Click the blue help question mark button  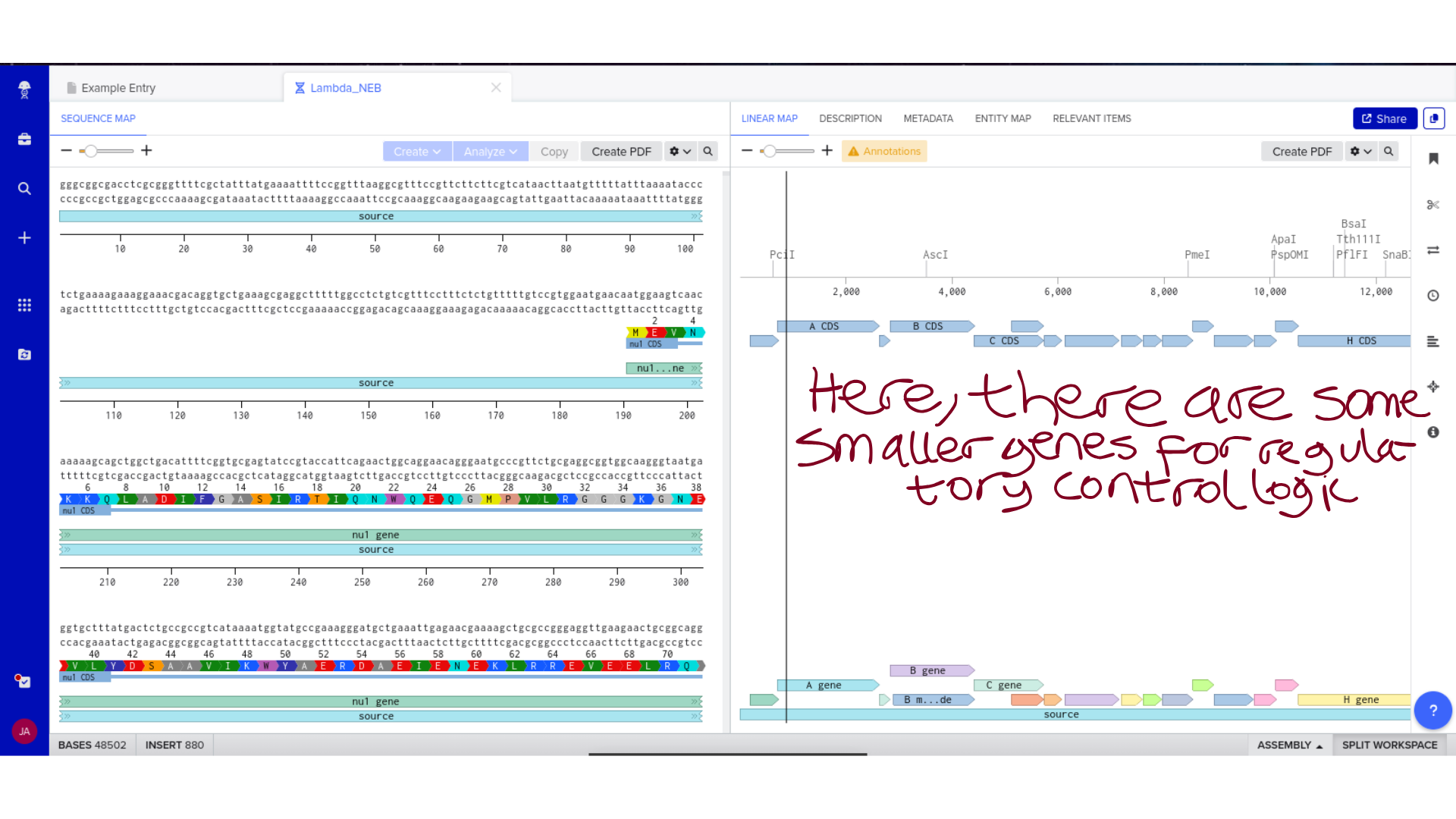coord(1432,711)
